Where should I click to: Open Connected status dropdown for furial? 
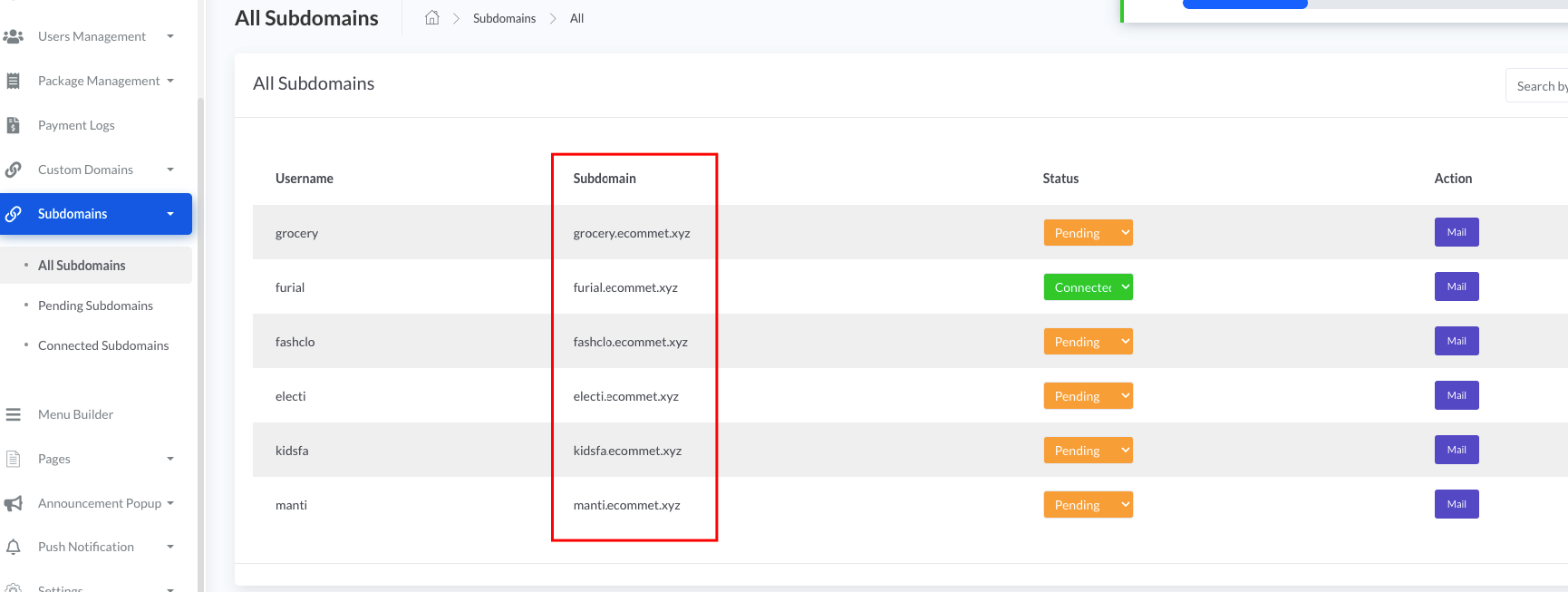[x=1088, y=287]
